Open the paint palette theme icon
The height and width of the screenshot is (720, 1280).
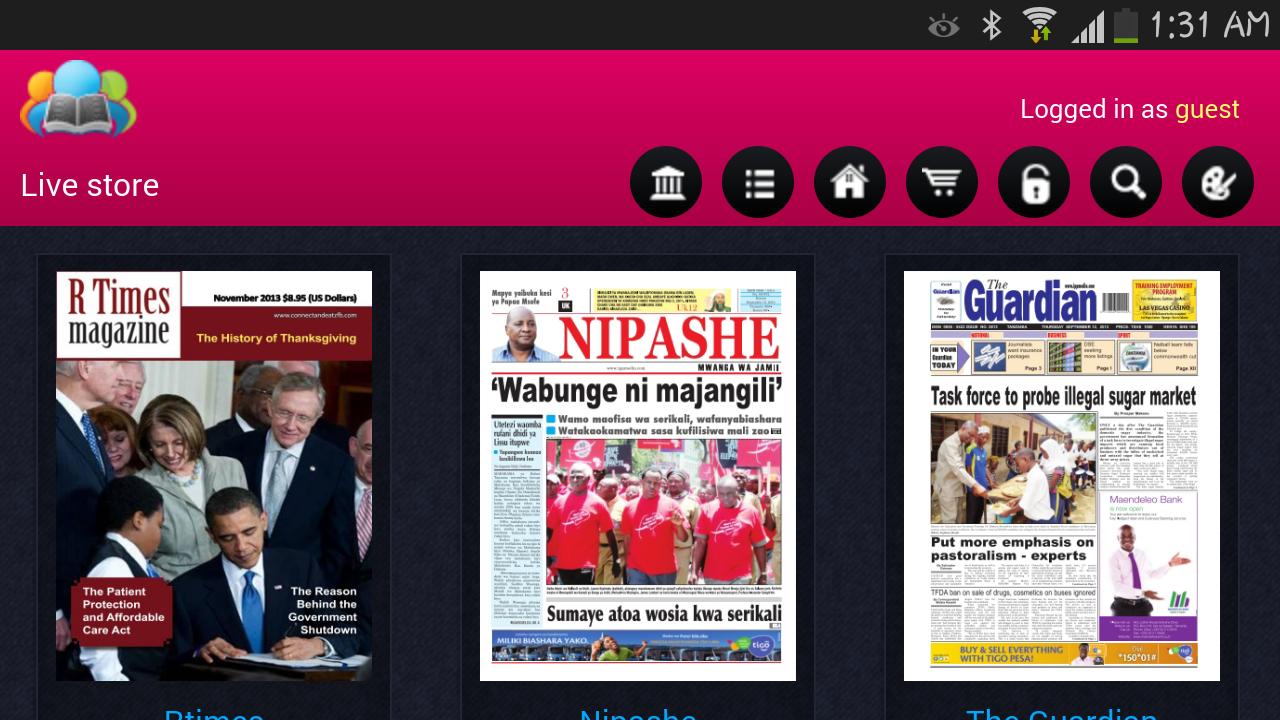pyautogui.click(x=1218, y=182)
